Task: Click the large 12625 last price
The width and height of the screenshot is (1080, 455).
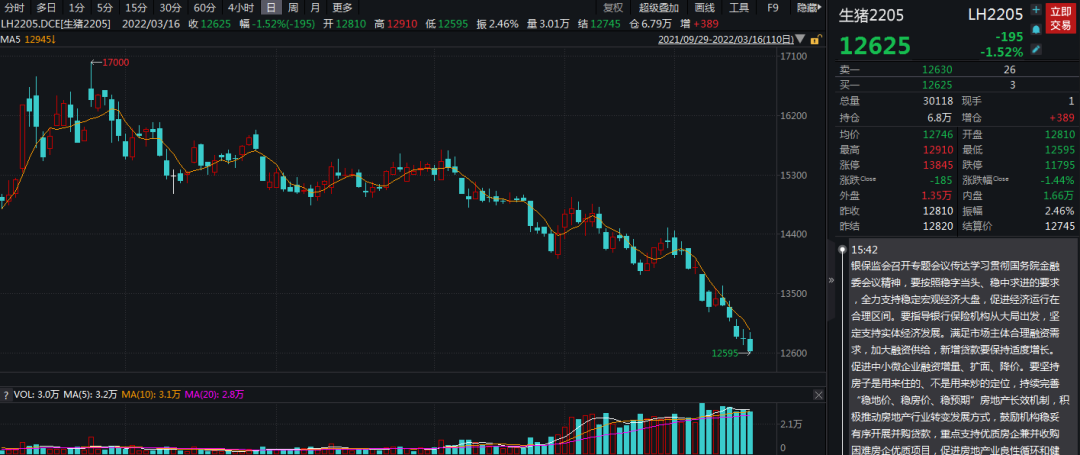Action: click(875, 45)
